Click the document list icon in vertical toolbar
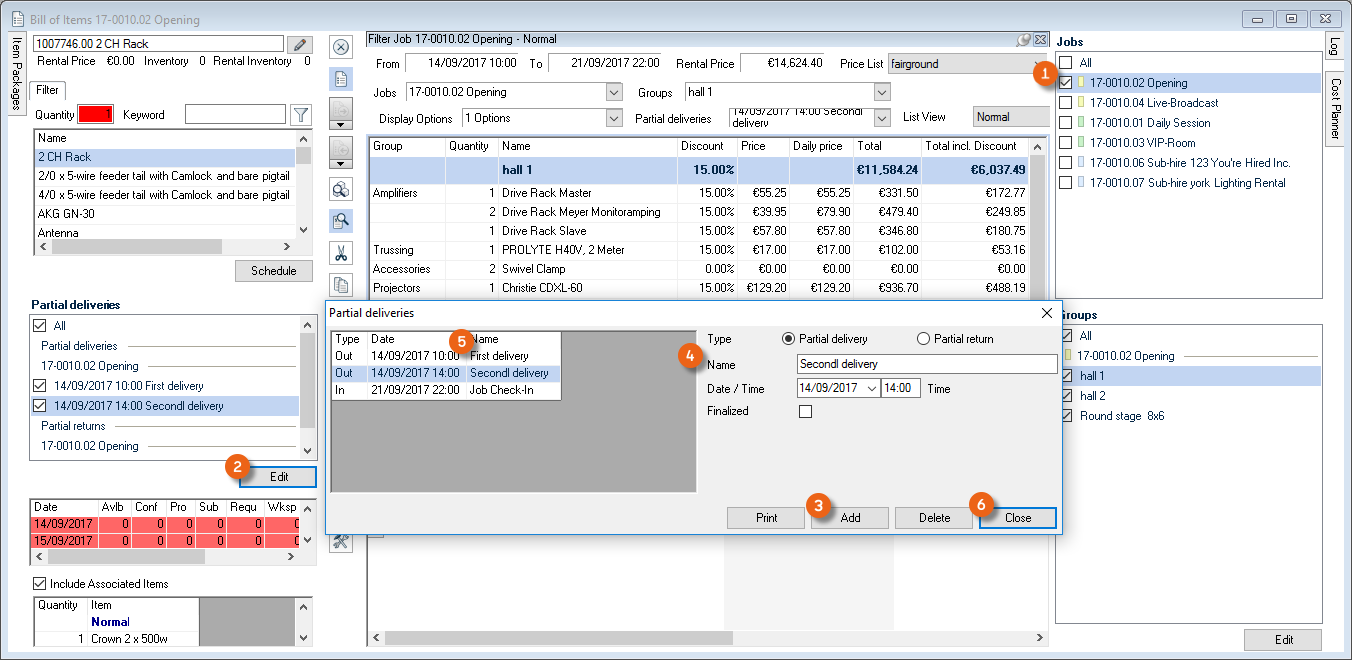This screenshot has height=660, width=1352. pos(340,79)
